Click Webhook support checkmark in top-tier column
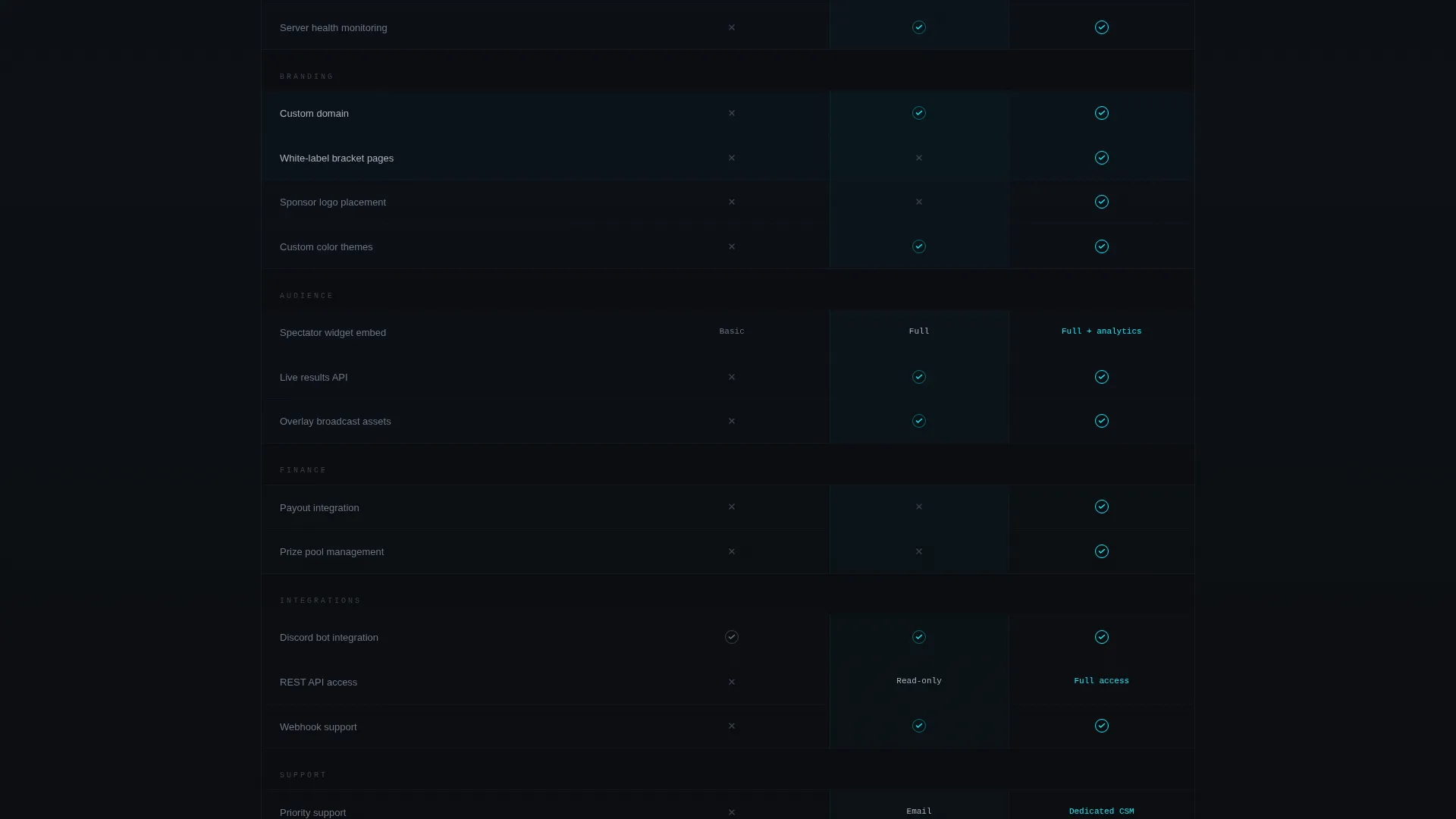Viewport: 1456px width, 819px height. click(1102, 726)
